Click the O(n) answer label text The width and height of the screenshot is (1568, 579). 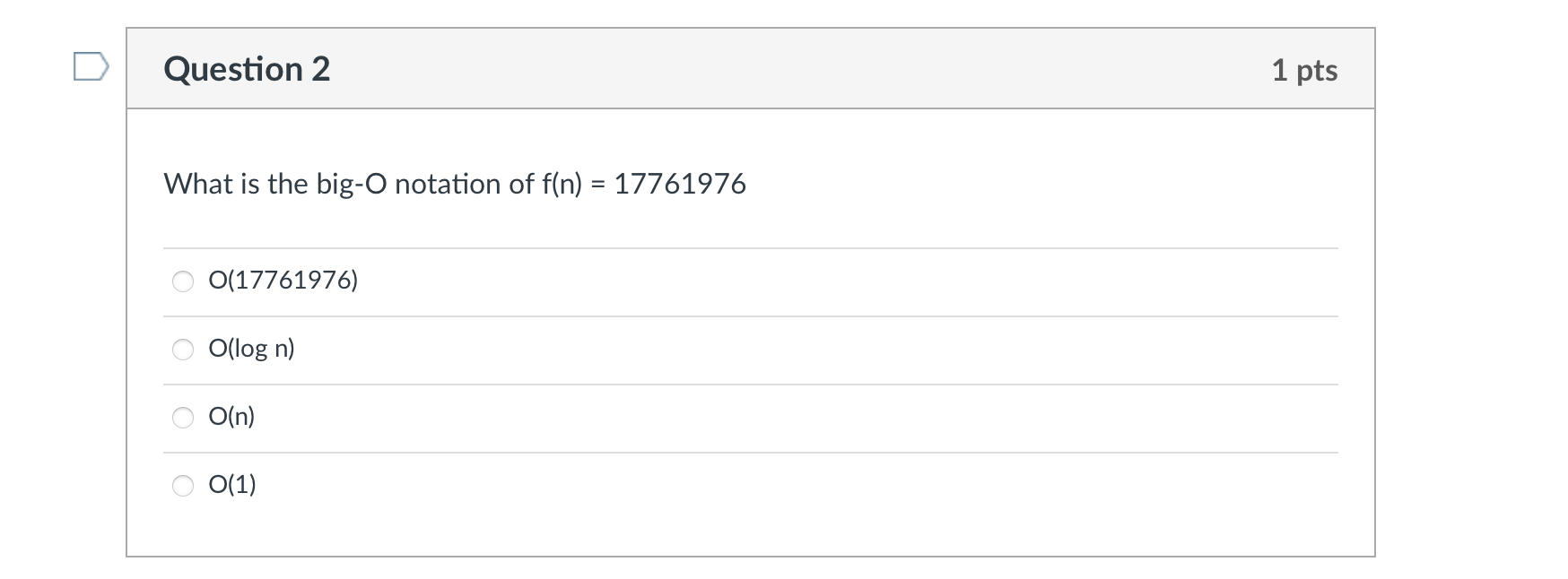point(231,417)
